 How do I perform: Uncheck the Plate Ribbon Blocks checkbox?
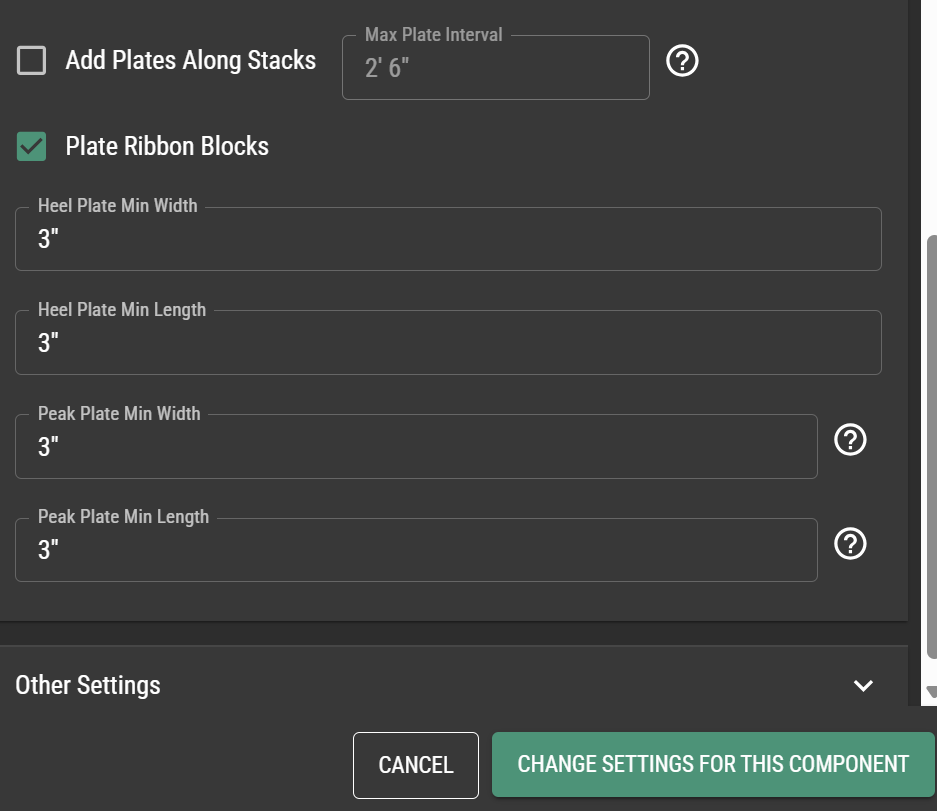pos(32,147)
